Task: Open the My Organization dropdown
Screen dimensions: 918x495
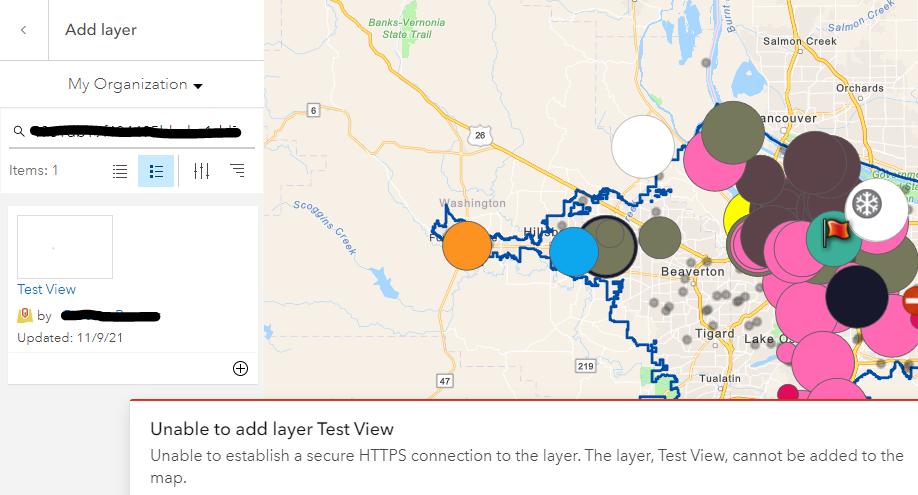Action: [135, 85]
